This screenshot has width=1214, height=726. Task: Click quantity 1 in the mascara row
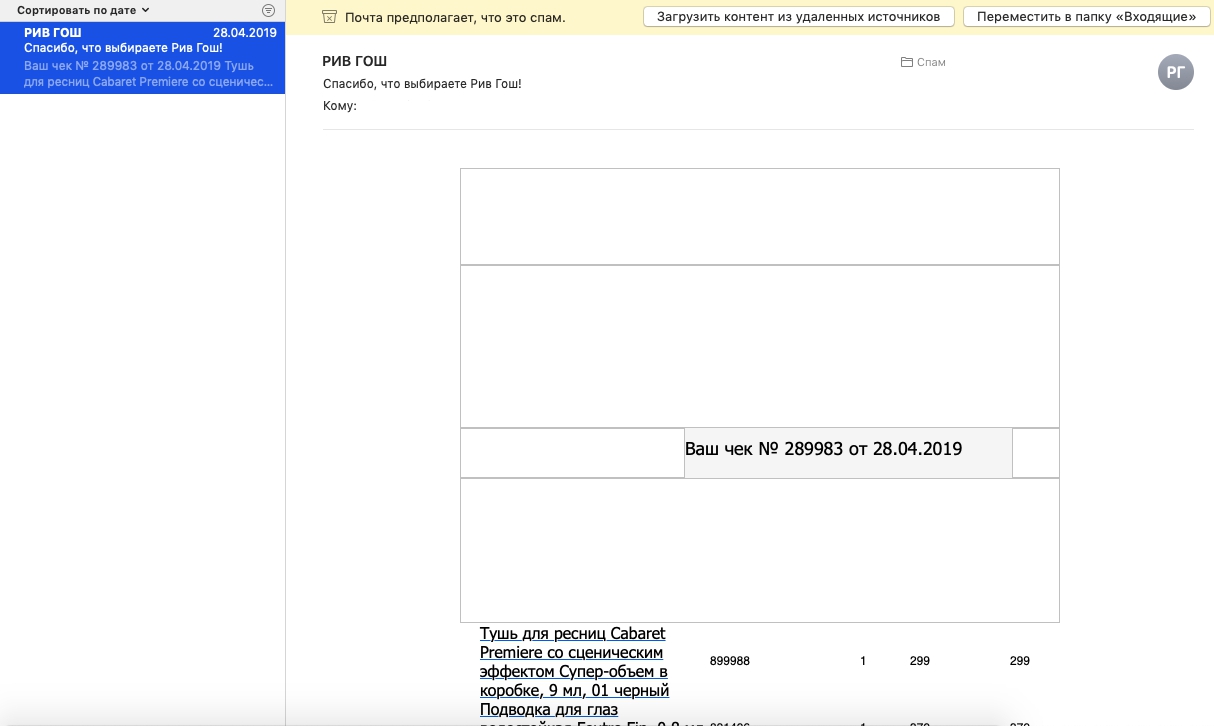click(863, 661)
